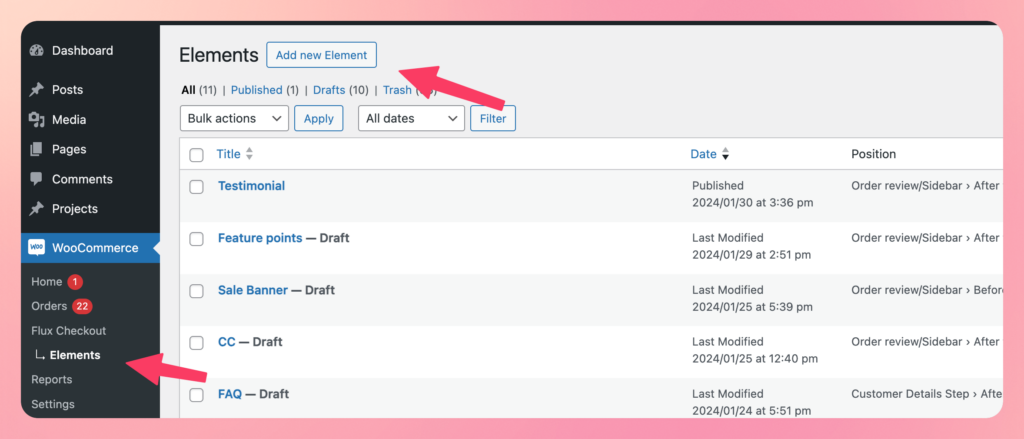Viewport: 1024px width, 439px height.
Task: Click Testimonial's Order review/Sidebar position text
Action: click(x=925, y=186)
